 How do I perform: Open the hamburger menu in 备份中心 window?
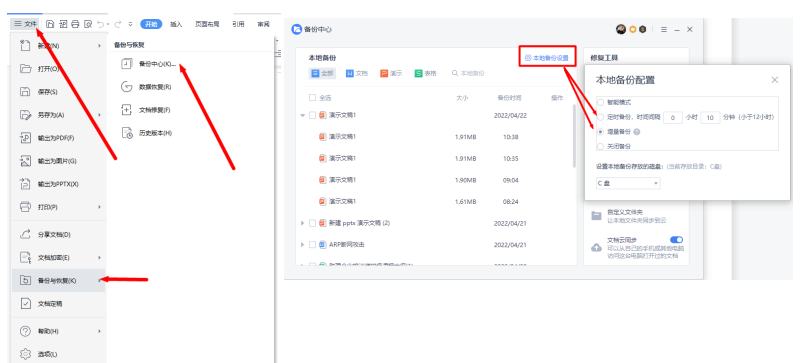point(664,29)
